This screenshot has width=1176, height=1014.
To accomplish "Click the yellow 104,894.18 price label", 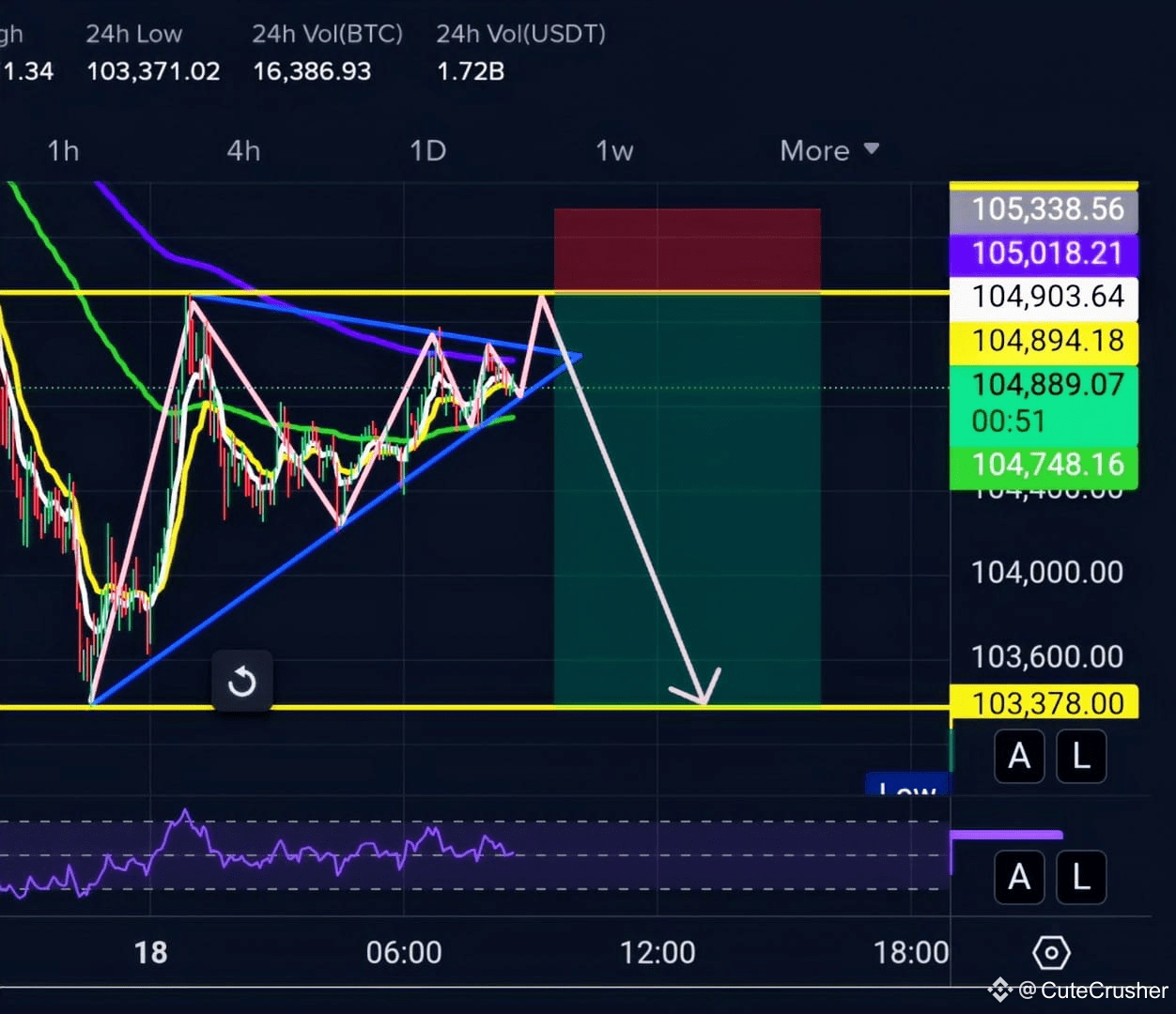I will 1044,341.
